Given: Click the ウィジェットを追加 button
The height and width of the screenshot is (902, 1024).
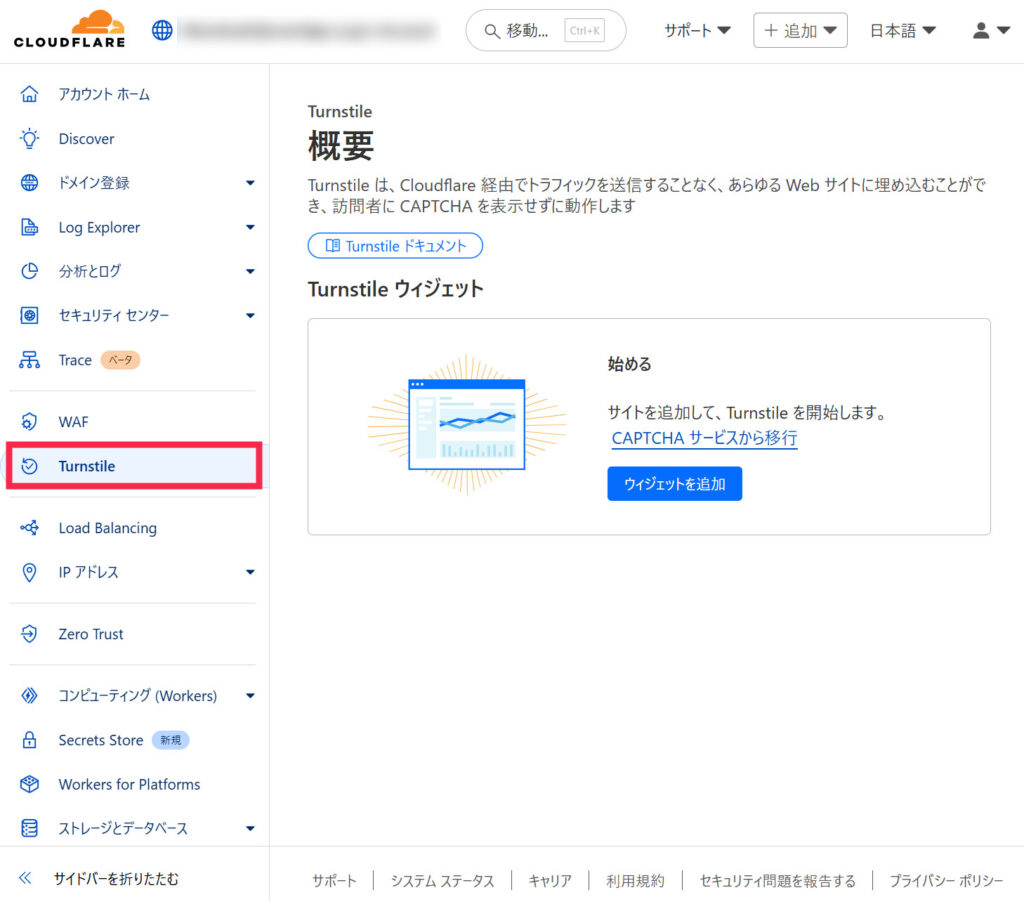Looking at the screenshot, I should click(674, 484).
